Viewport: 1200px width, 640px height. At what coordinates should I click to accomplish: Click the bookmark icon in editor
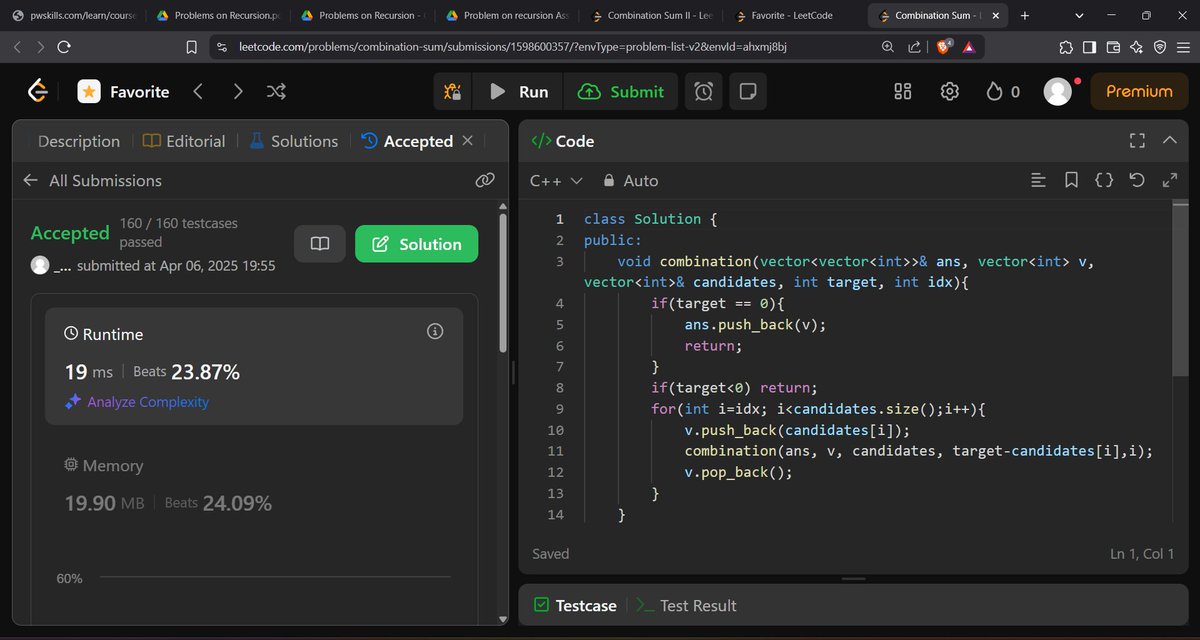[x=1071, y=181]
